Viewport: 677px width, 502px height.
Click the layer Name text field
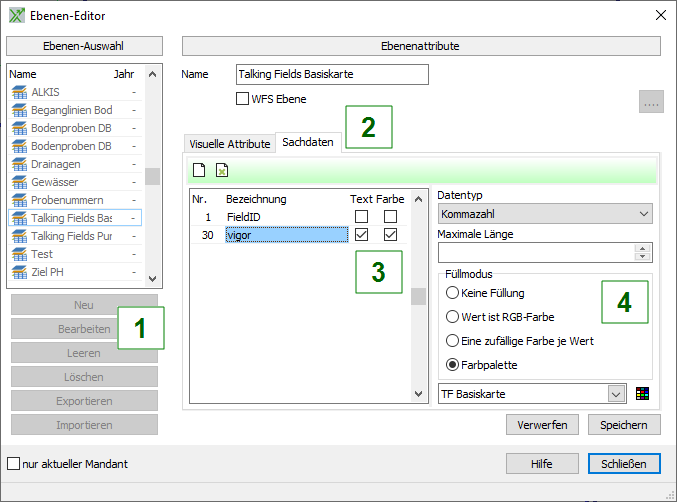click(x=332, y=74)
